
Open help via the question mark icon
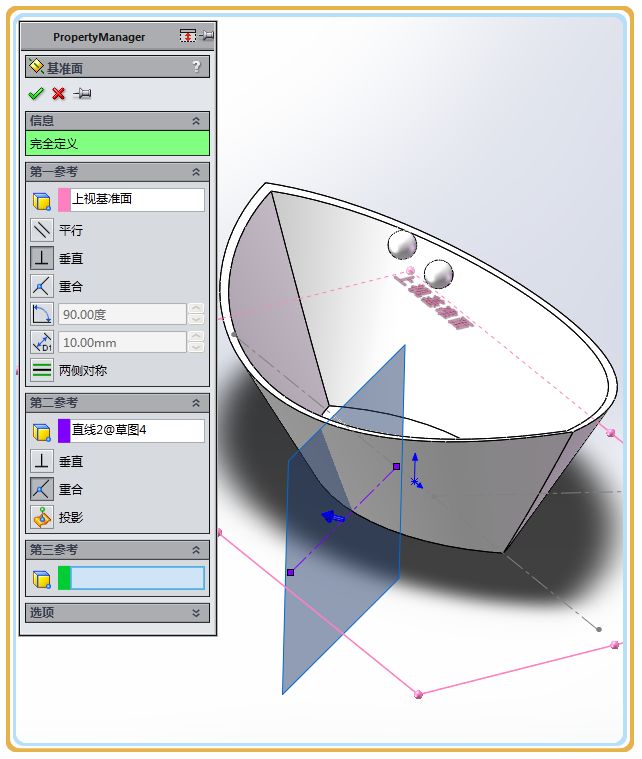pos(196,66)
